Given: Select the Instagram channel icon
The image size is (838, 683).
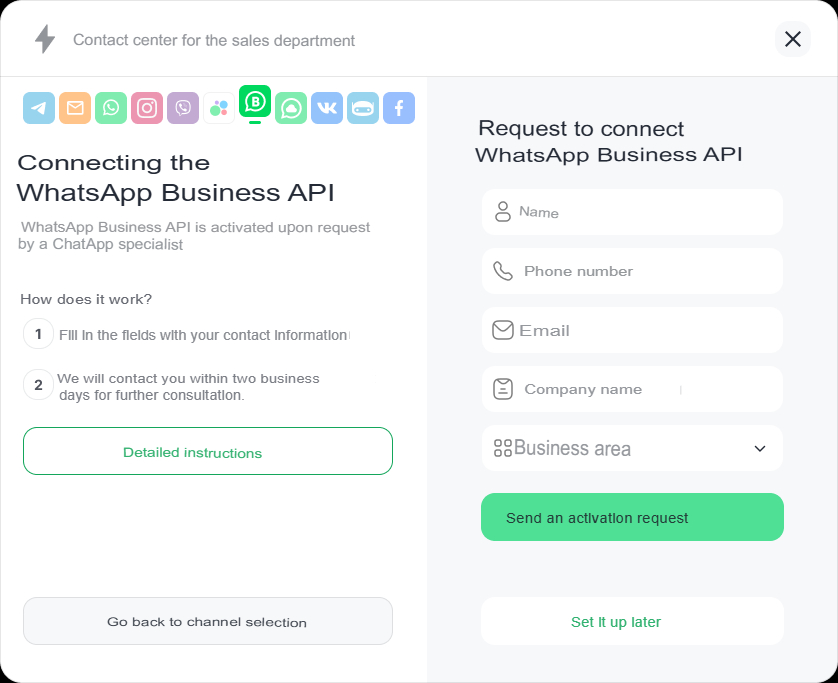Looking at the screenshot, I should (147, 108).
